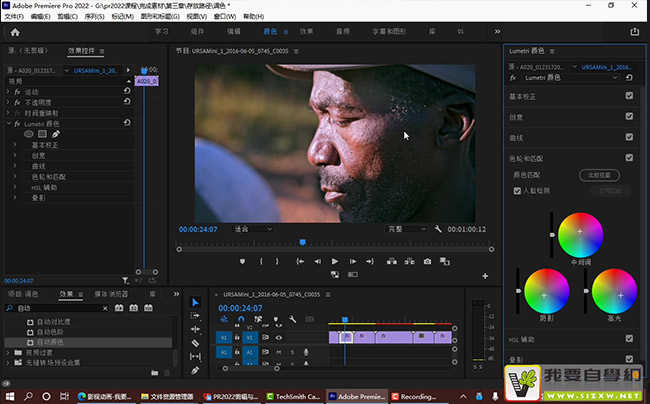Expand HSL 辅助 in Effect Controls

coord(15,187)
